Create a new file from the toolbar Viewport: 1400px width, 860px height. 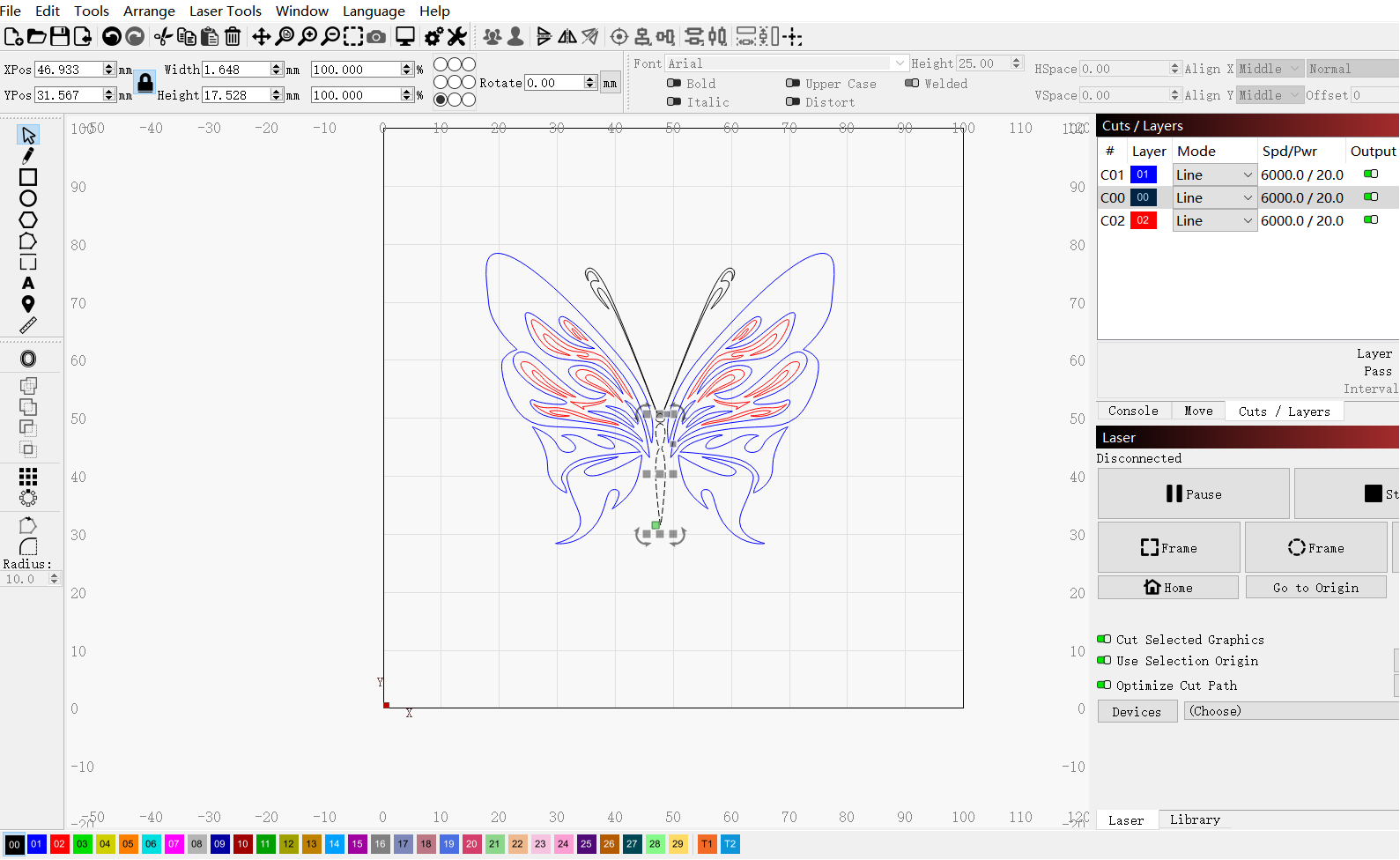click(13, 37)
